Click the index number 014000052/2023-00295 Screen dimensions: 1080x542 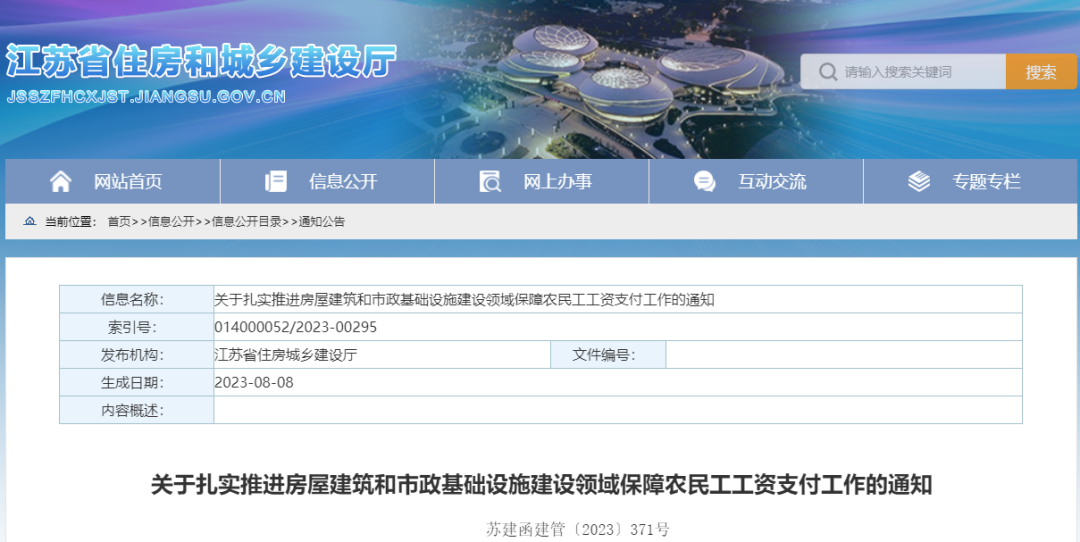coord(296,327)
